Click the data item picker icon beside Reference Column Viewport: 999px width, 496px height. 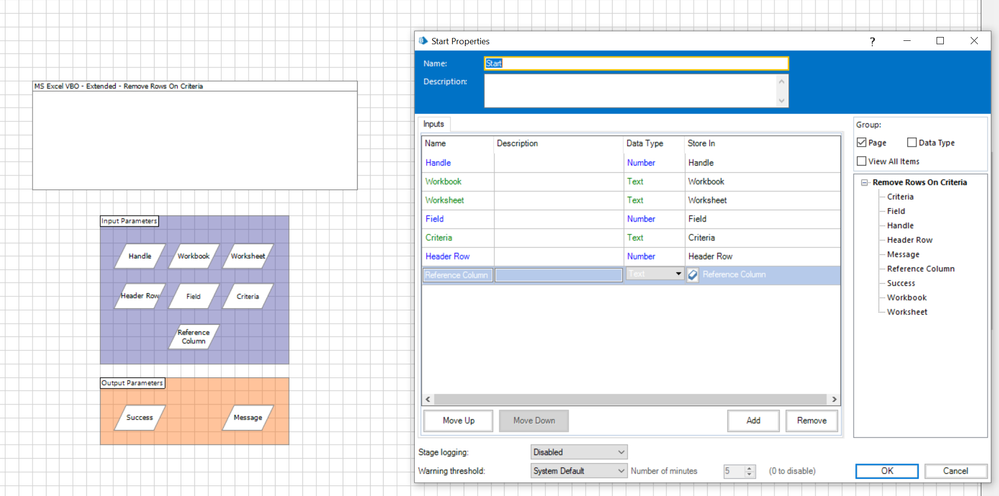pyautogui.click(x=694, y=275)
